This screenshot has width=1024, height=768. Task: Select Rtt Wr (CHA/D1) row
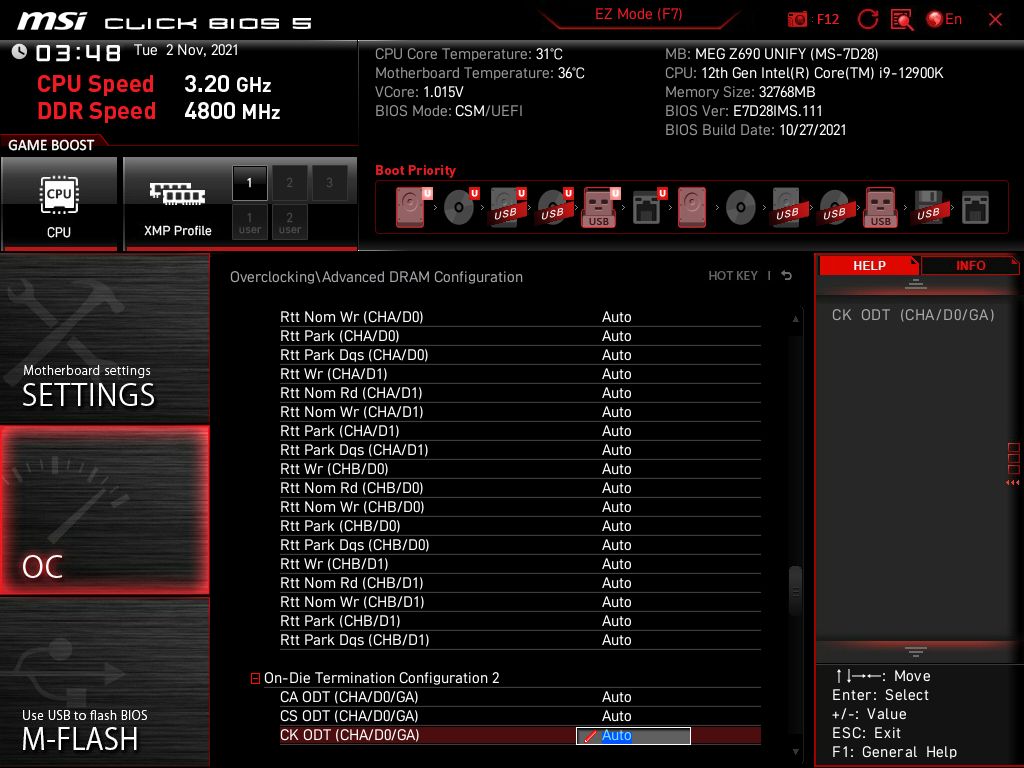(x=520, y=374)
